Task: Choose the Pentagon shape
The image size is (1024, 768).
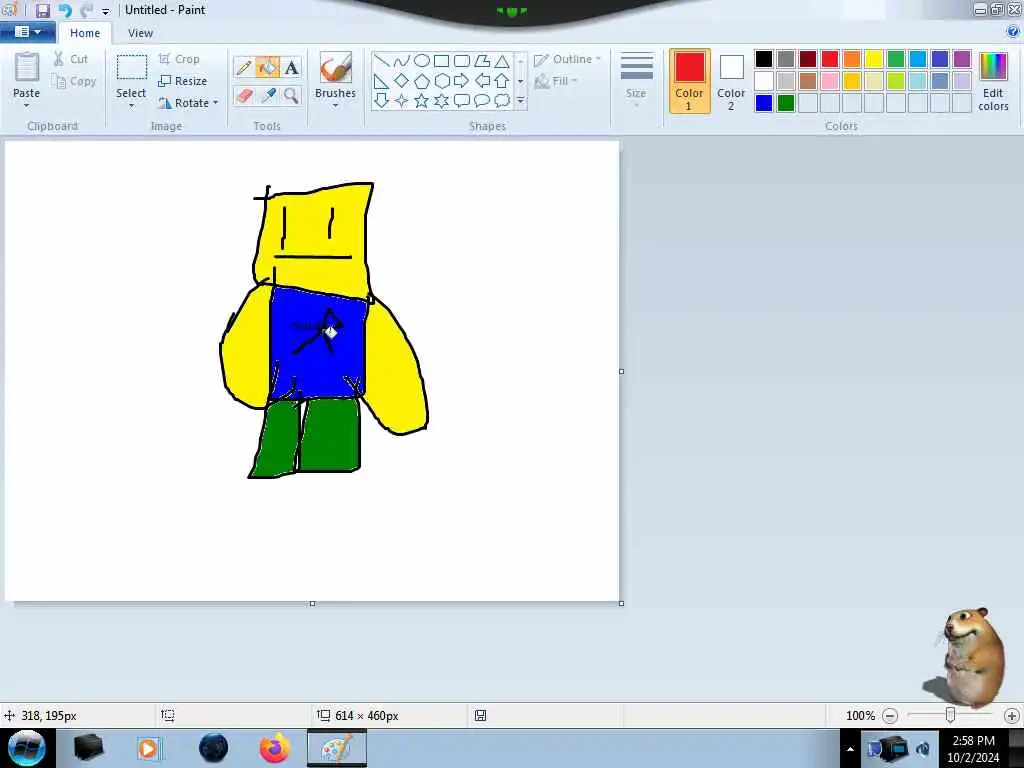Action: [x=422, y=81]
